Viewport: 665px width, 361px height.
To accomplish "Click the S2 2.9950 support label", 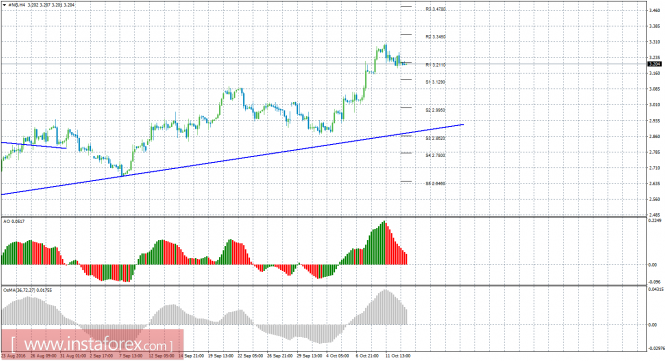I will tap(436, 110).
